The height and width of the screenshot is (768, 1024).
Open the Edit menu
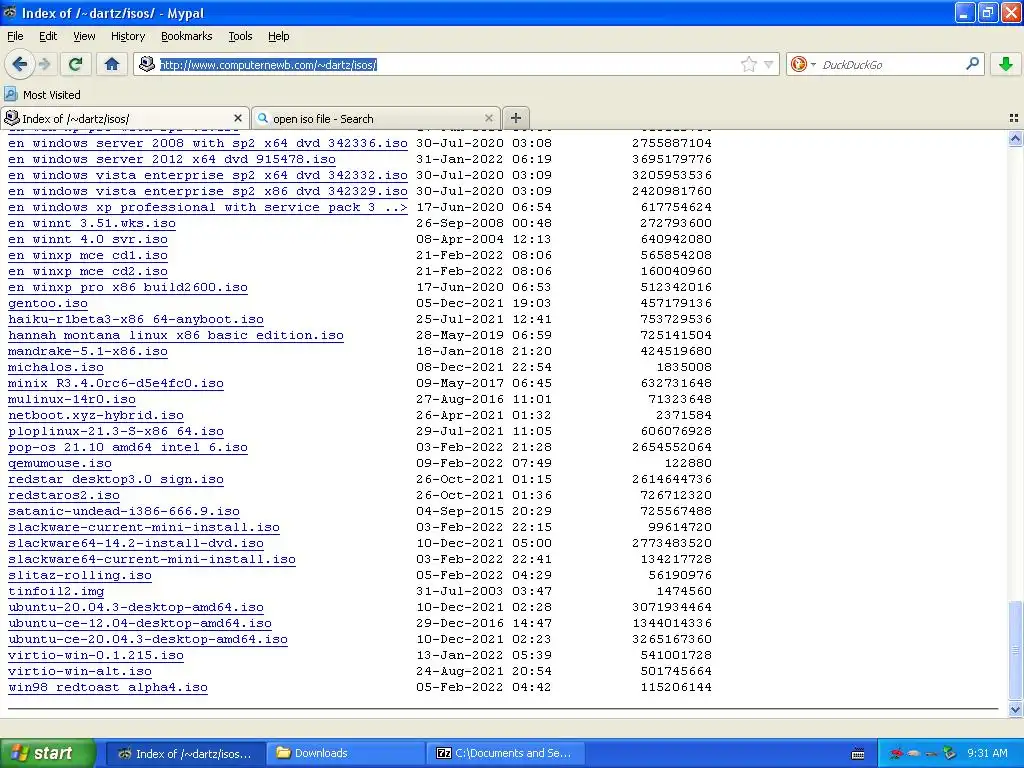tap(48, 37)
